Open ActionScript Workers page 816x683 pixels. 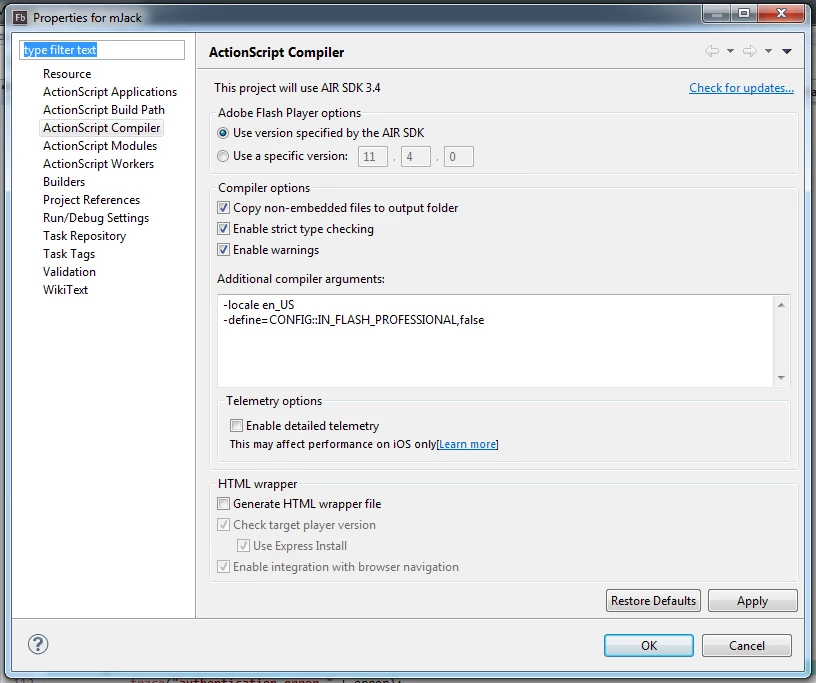point(98,164)
